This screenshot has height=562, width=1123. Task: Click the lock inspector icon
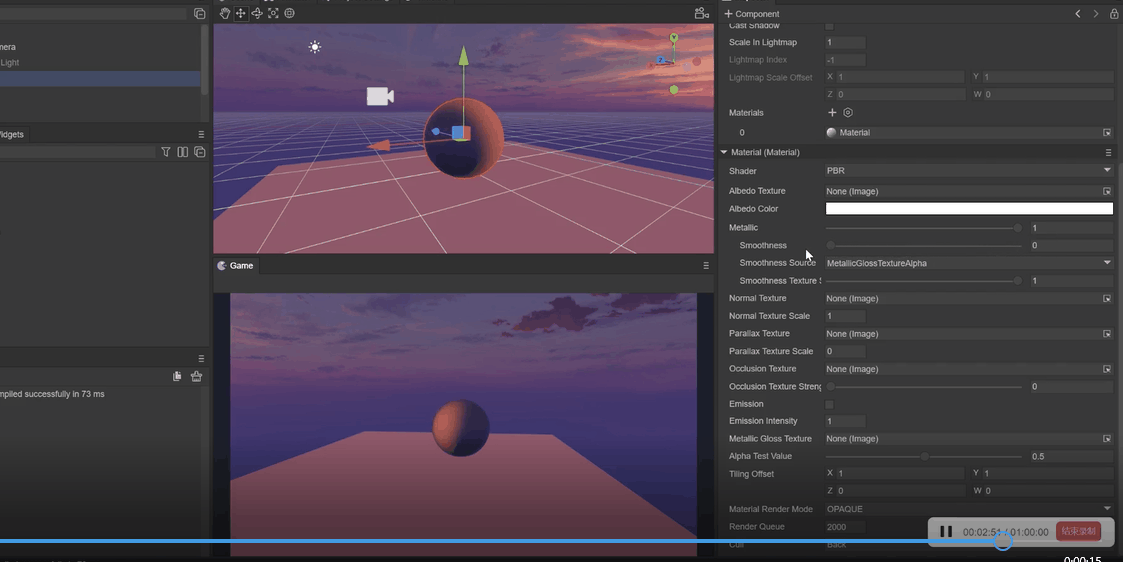pyautogui.click(x=1114, y=14)
